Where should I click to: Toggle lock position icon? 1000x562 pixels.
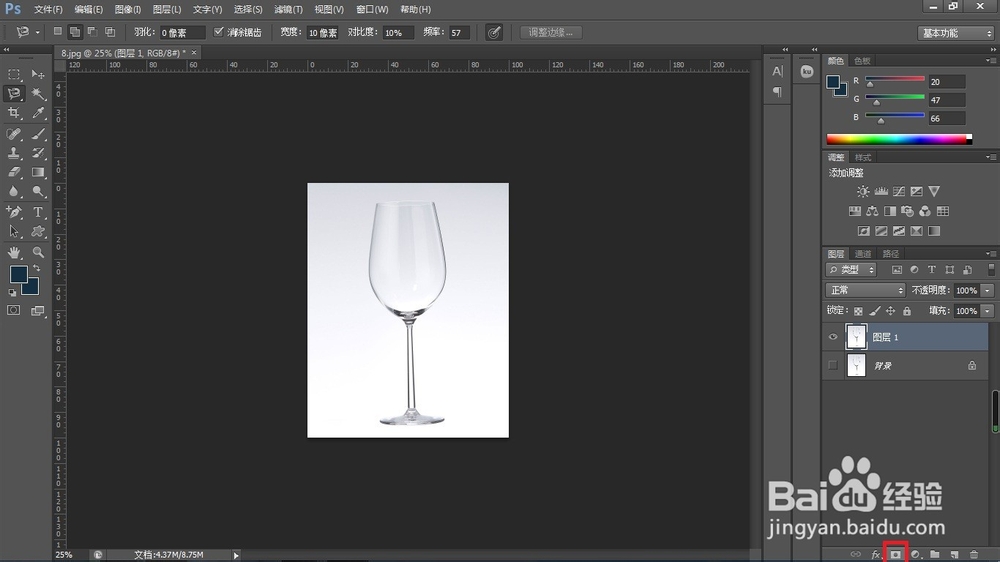[890, 311]
